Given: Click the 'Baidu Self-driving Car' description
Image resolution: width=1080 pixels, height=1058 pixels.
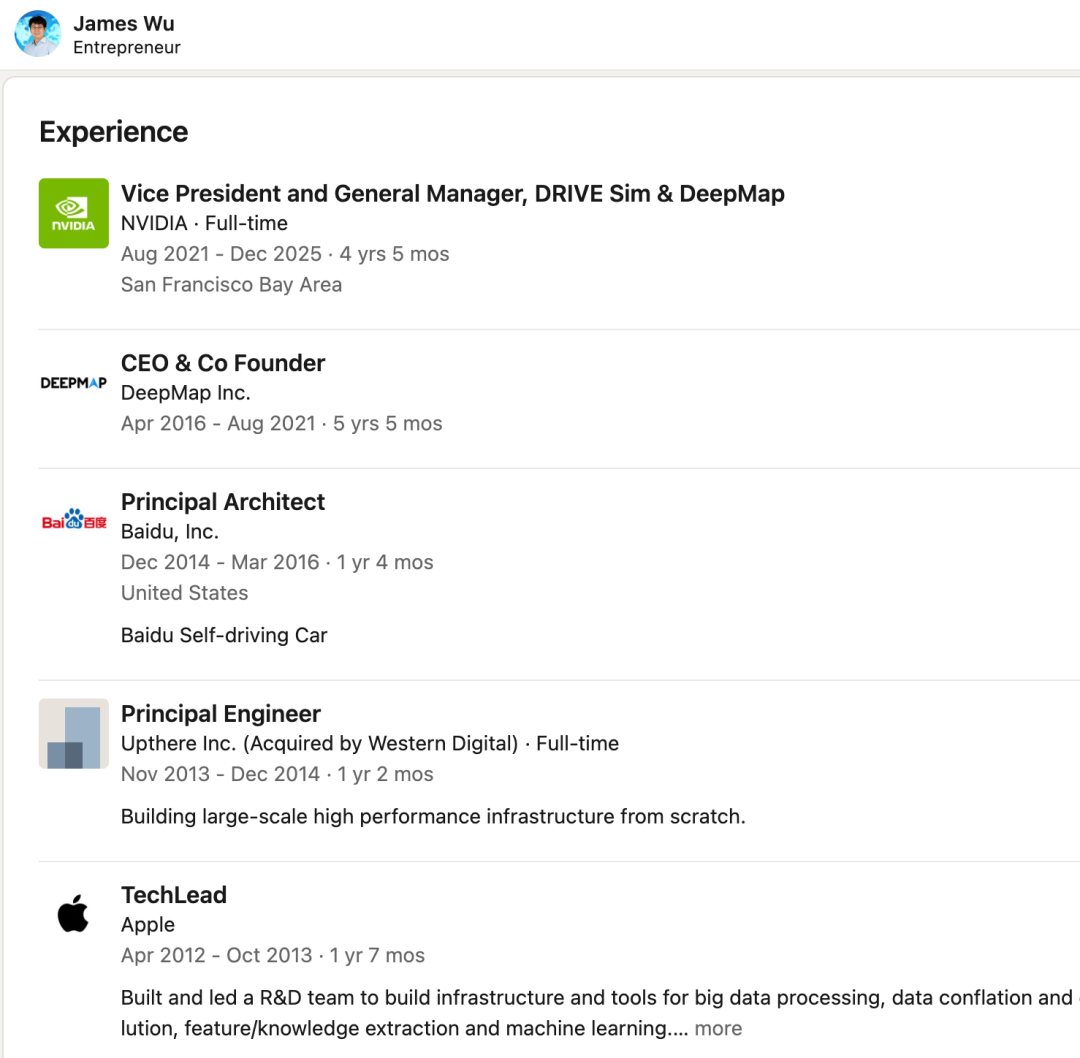Looking at the screenshot, I should tap(224, 635).
